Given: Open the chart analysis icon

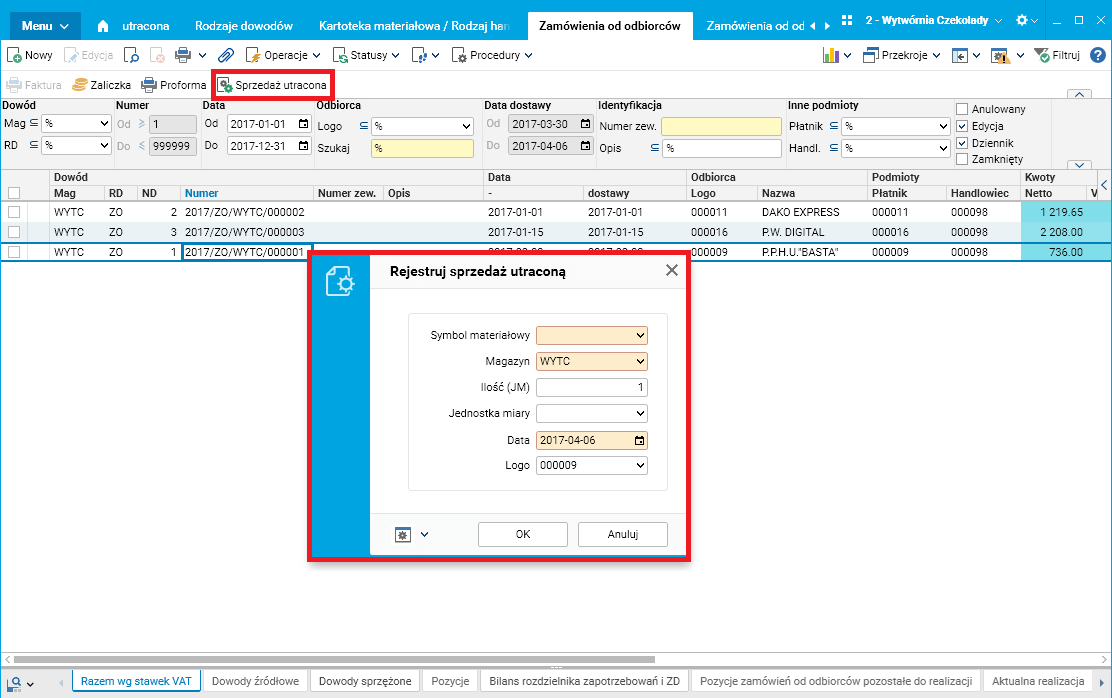Looking at the screenshot, I should [x=830, y=55].
